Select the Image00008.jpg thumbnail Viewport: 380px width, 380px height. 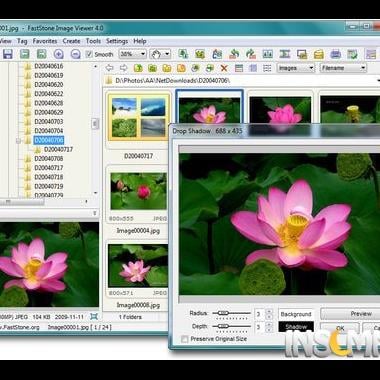[x=138, y=266]
